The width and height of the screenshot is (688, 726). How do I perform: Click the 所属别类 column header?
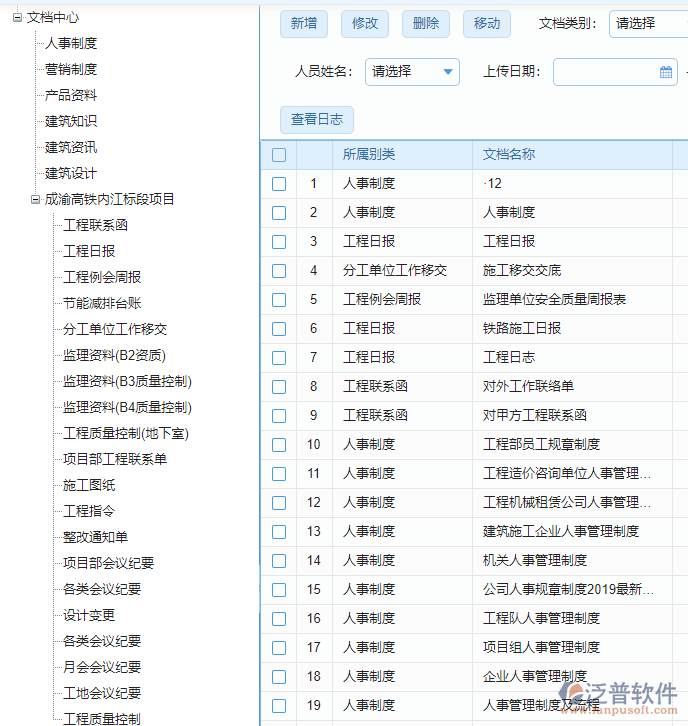pos(369,155)
